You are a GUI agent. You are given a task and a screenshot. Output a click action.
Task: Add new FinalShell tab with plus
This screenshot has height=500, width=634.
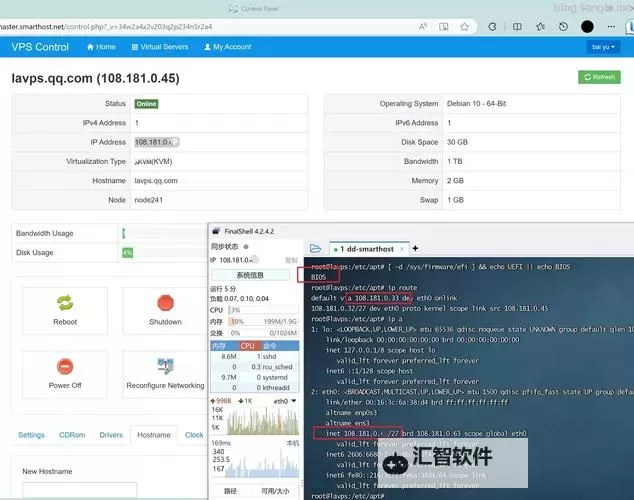(x=415, y=248)
